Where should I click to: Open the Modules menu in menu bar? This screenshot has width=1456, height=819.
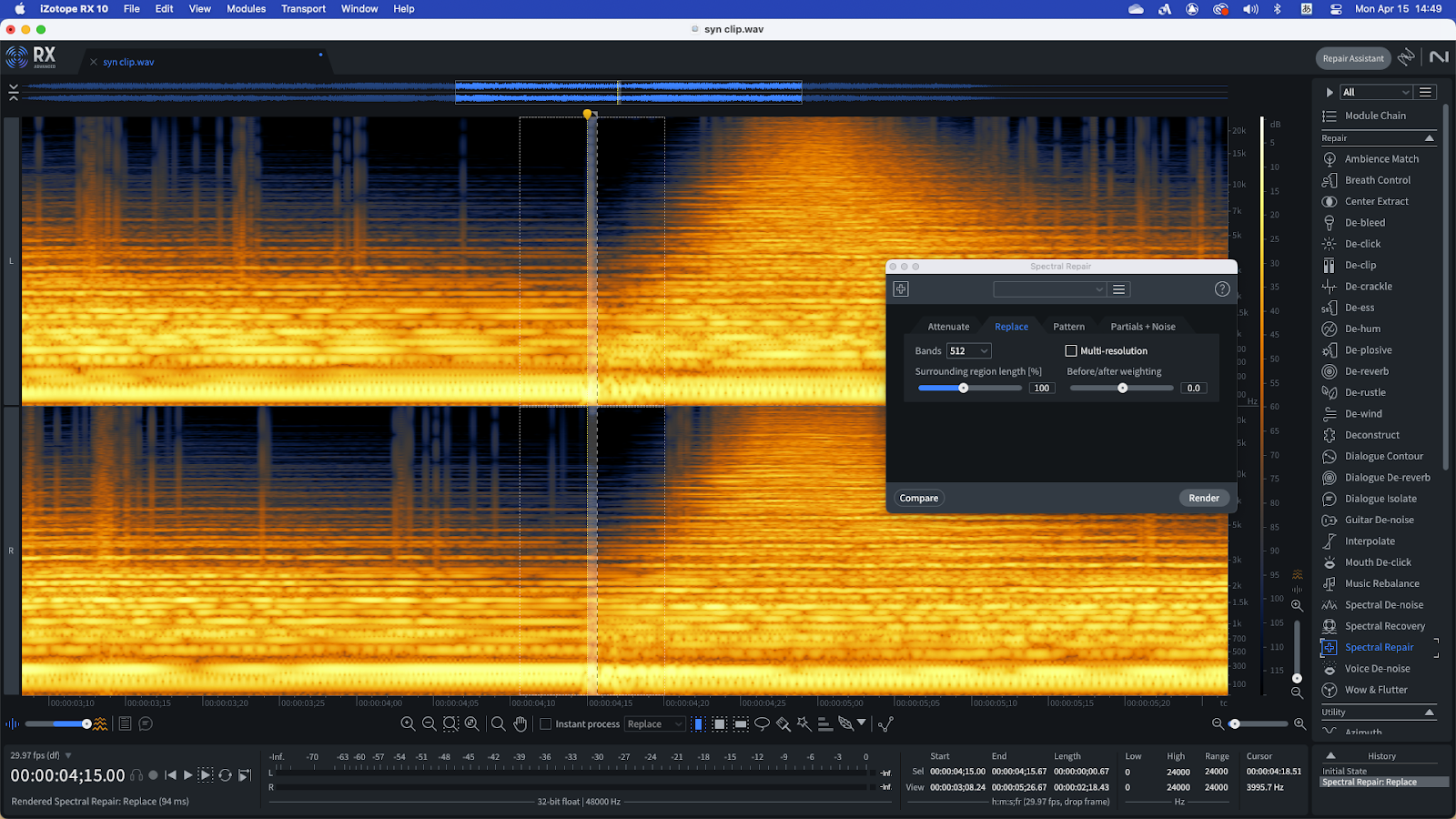[x=246, y=9]
